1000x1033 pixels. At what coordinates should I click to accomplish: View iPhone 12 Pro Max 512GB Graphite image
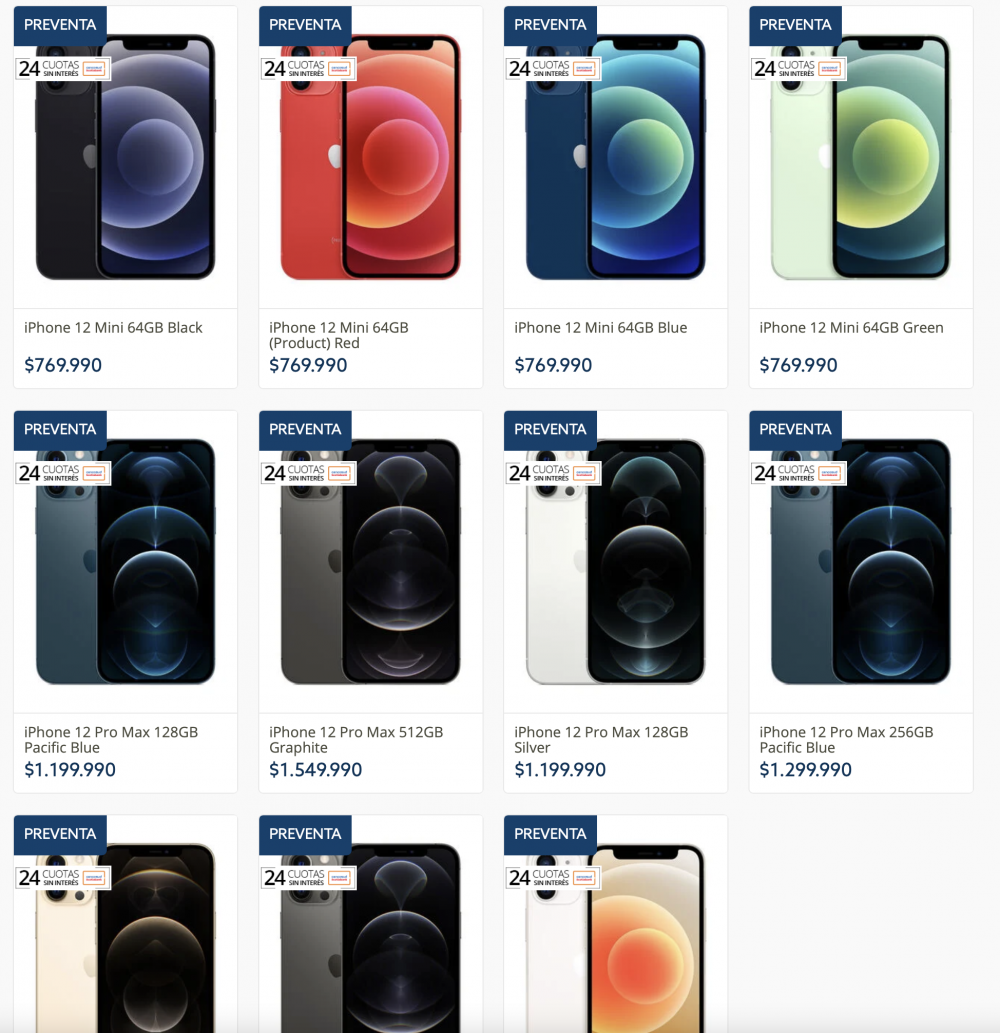(x=370, y=561)
